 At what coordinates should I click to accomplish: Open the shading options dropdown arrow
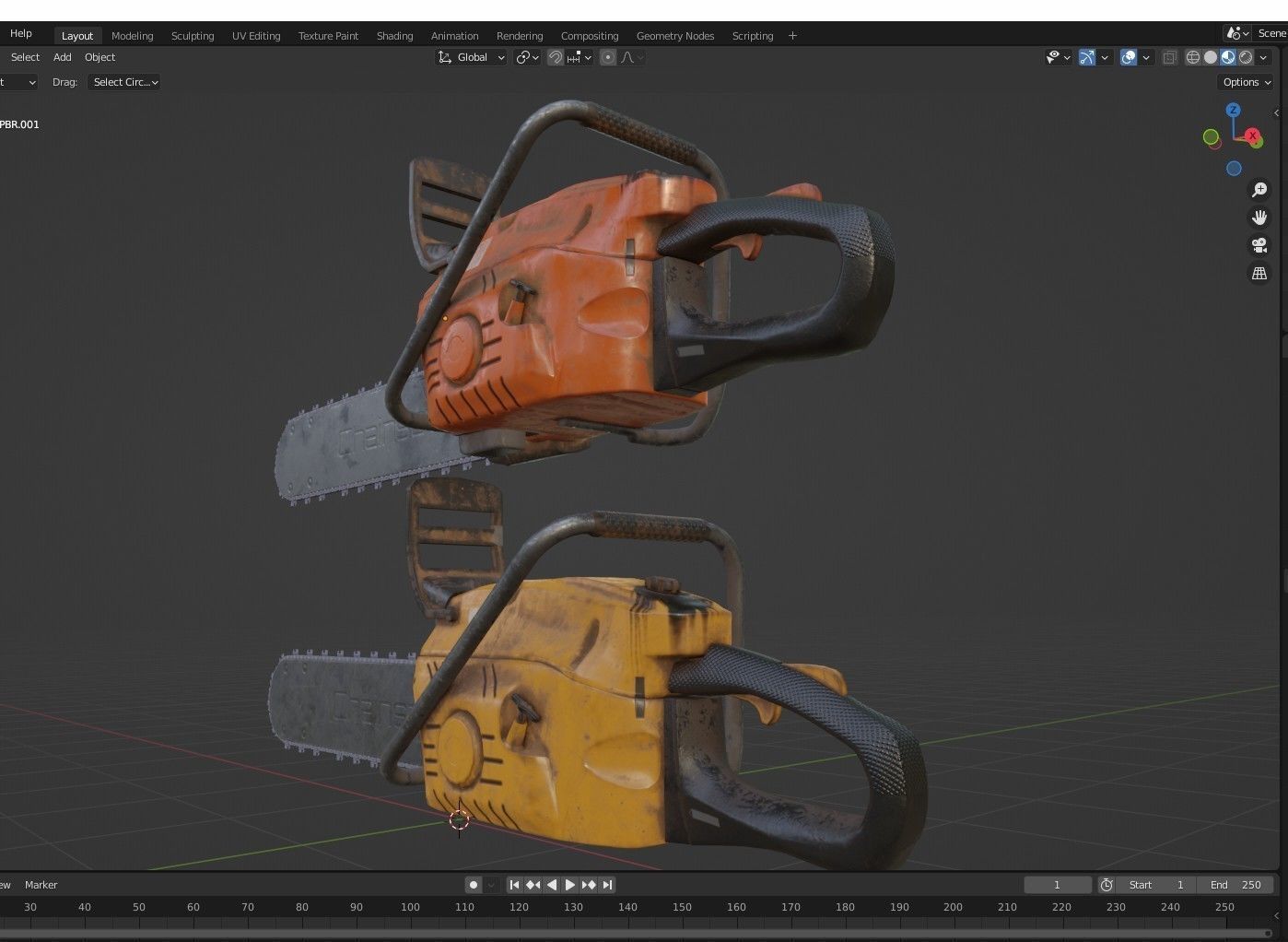(x=1264, y=57)
